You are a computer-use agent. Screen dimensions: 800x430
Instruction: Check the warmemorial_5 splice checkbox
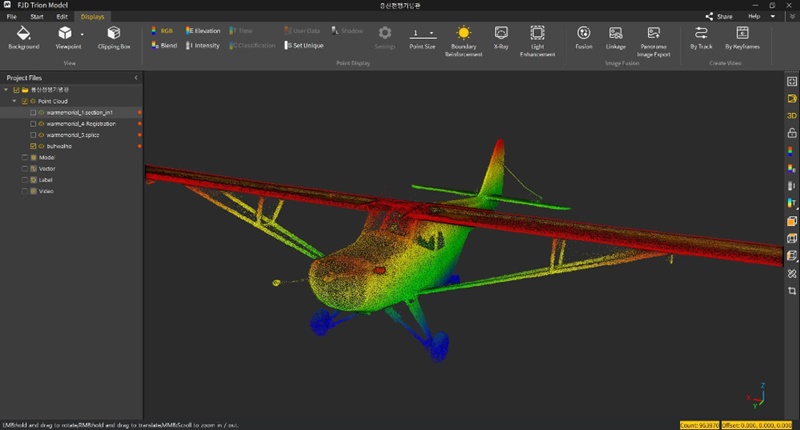pos(33,135)
